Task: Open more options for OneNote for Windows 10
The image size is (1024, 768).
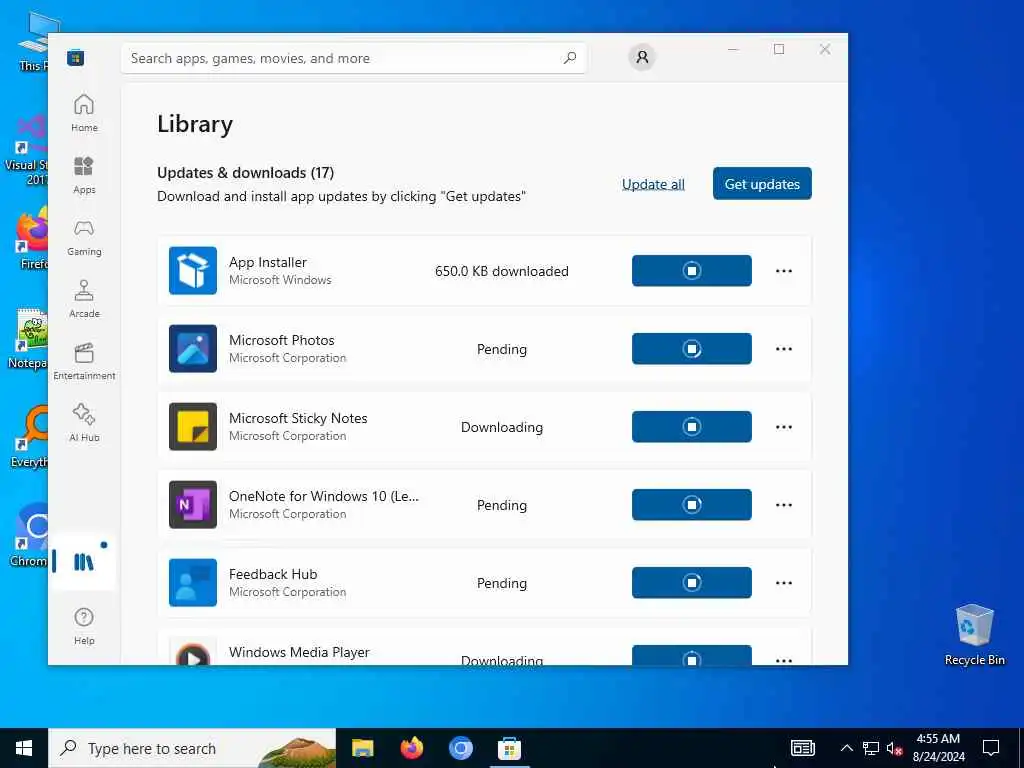Action: (x=784, y=505)
